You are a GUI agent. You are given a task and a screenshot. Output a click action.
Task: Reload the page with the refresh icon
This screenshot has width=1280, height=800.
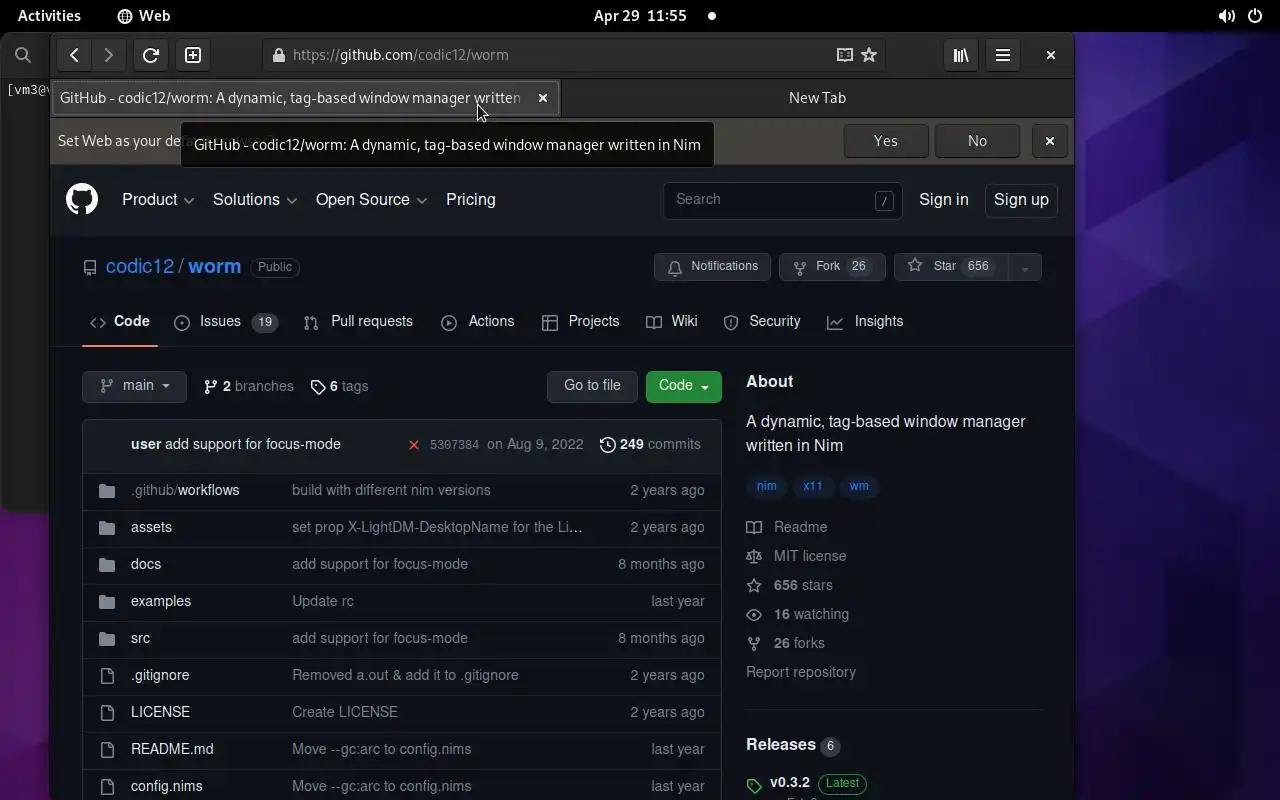point(151,55)
